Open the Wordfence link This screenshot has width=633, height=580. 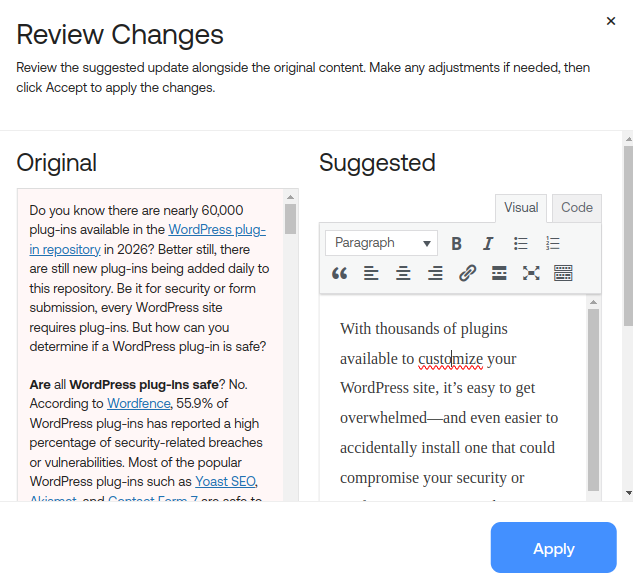(136, 404)
